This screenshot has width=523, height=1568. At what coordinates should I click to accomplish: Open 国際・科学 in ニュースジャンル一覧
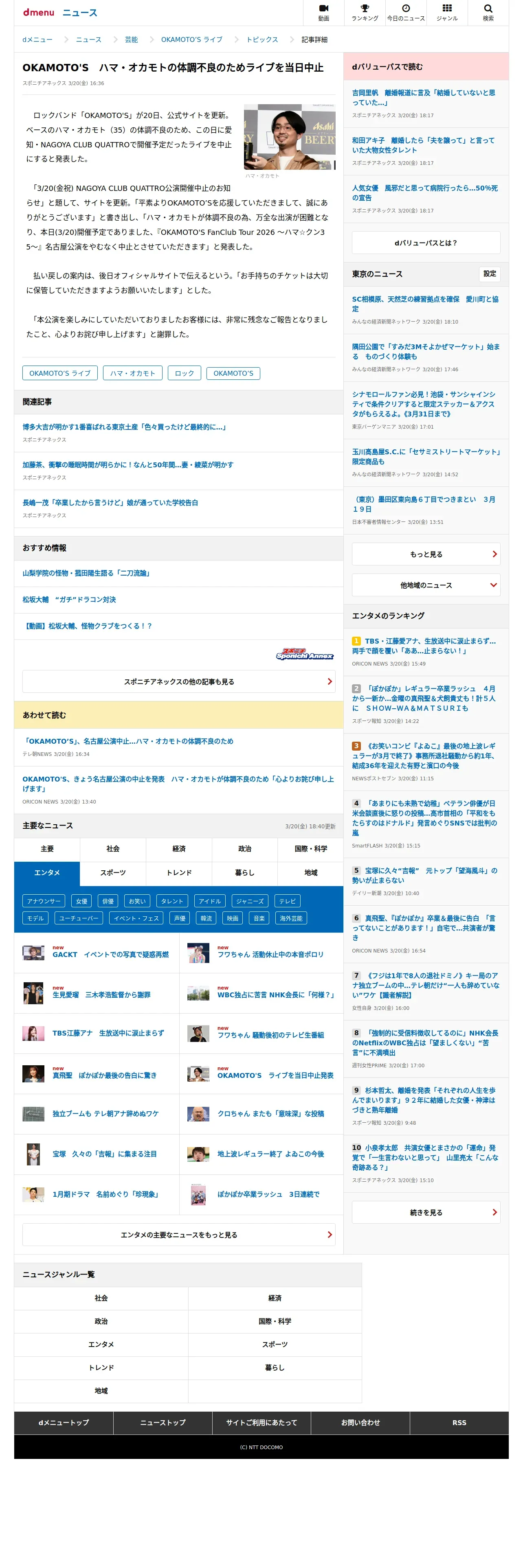(x=275, y=1321)
